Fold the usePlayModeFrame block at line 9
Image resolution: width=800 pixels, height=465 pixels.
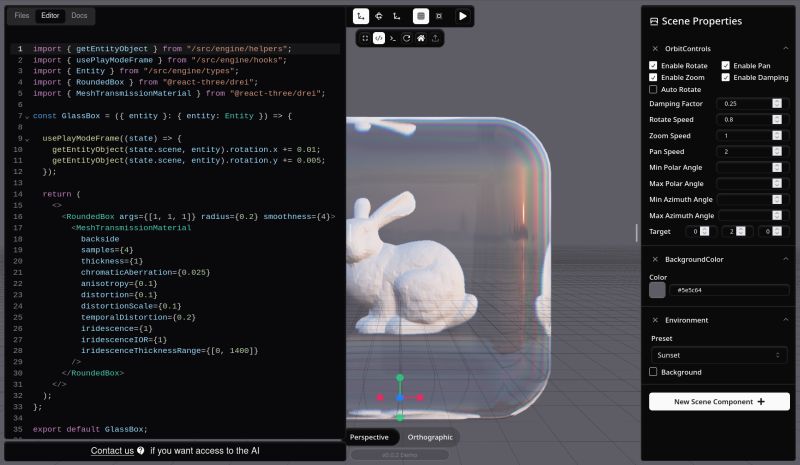point(27,139)
